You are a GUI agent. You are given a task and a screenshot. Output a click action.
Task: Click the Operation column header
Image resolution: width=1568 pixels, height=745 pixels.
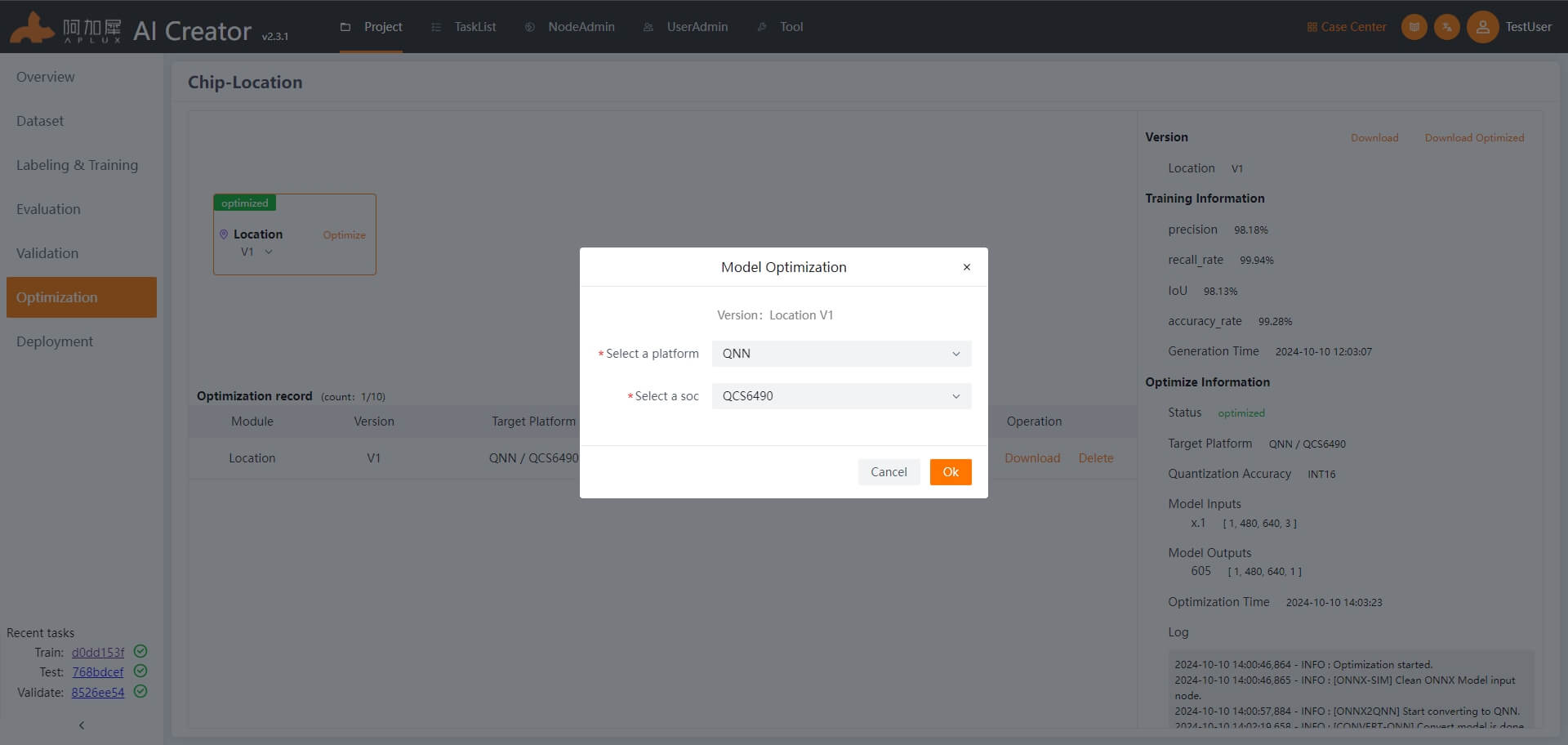[1034, 422]
